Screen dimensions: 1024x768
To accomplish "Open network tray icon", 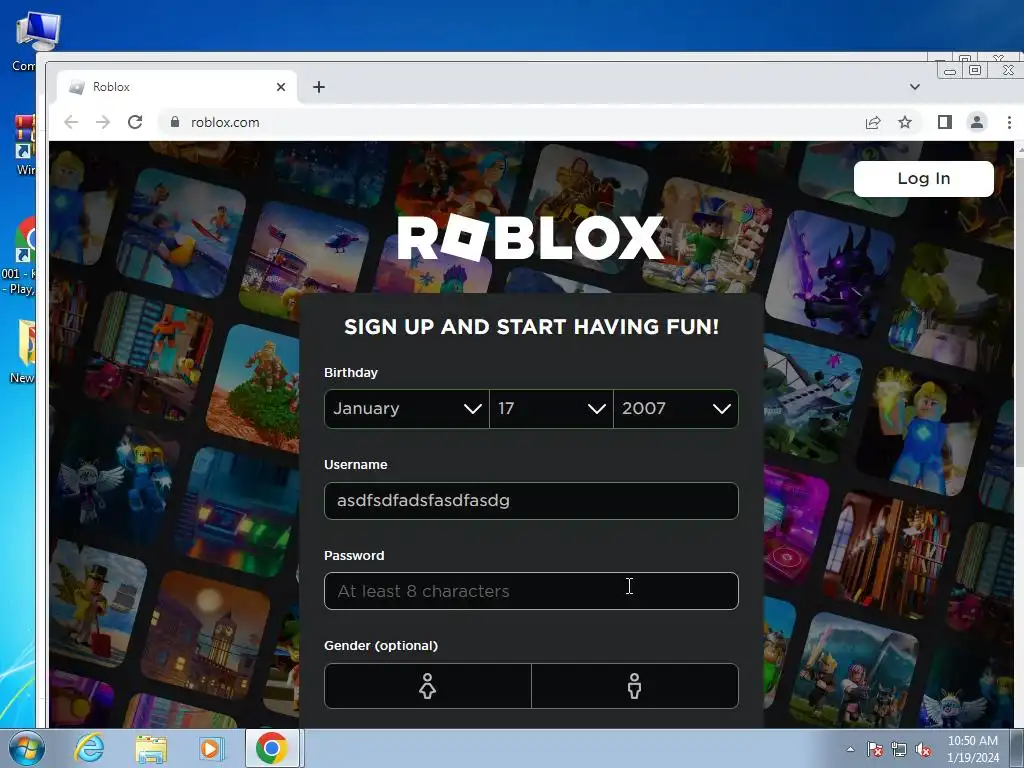I will coord(899,749).
